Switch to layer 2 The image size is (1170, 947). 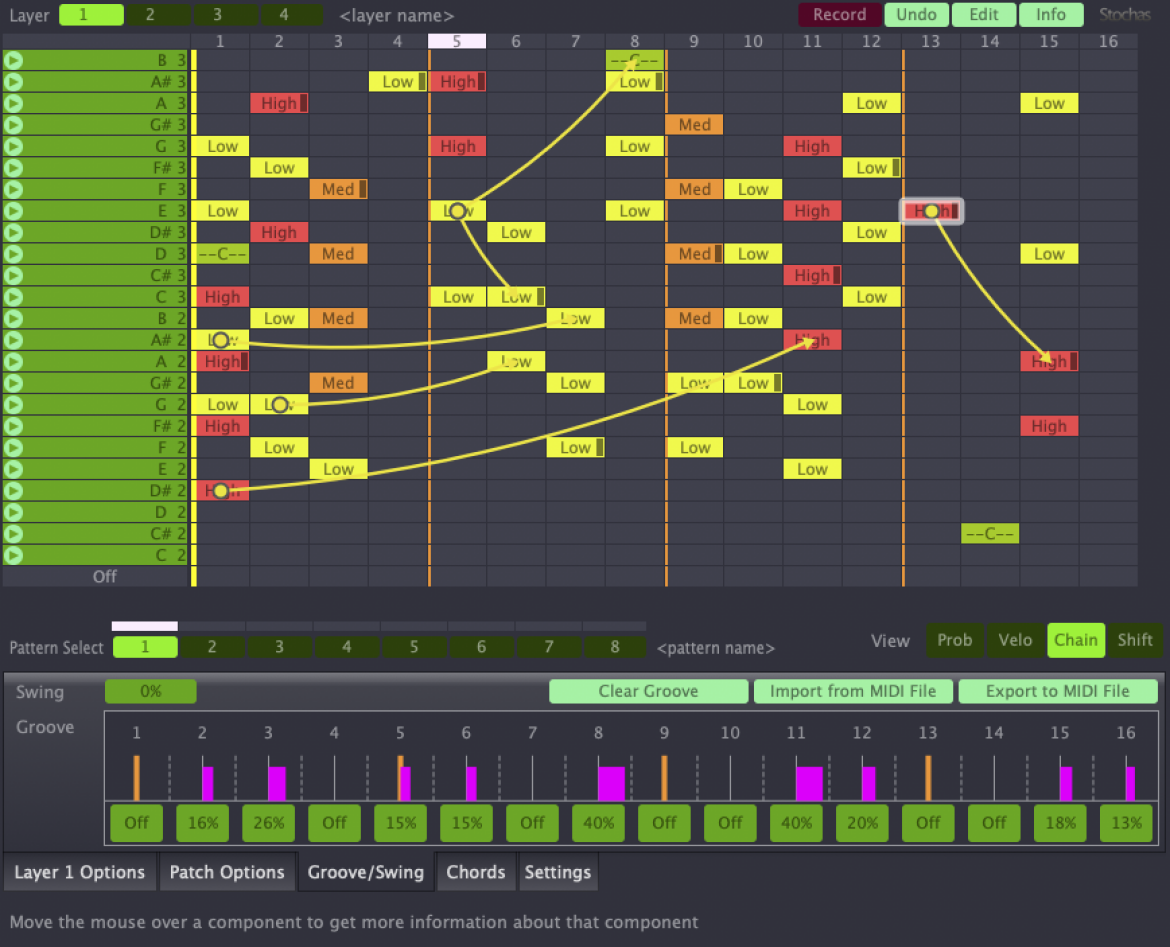point(158,15)
